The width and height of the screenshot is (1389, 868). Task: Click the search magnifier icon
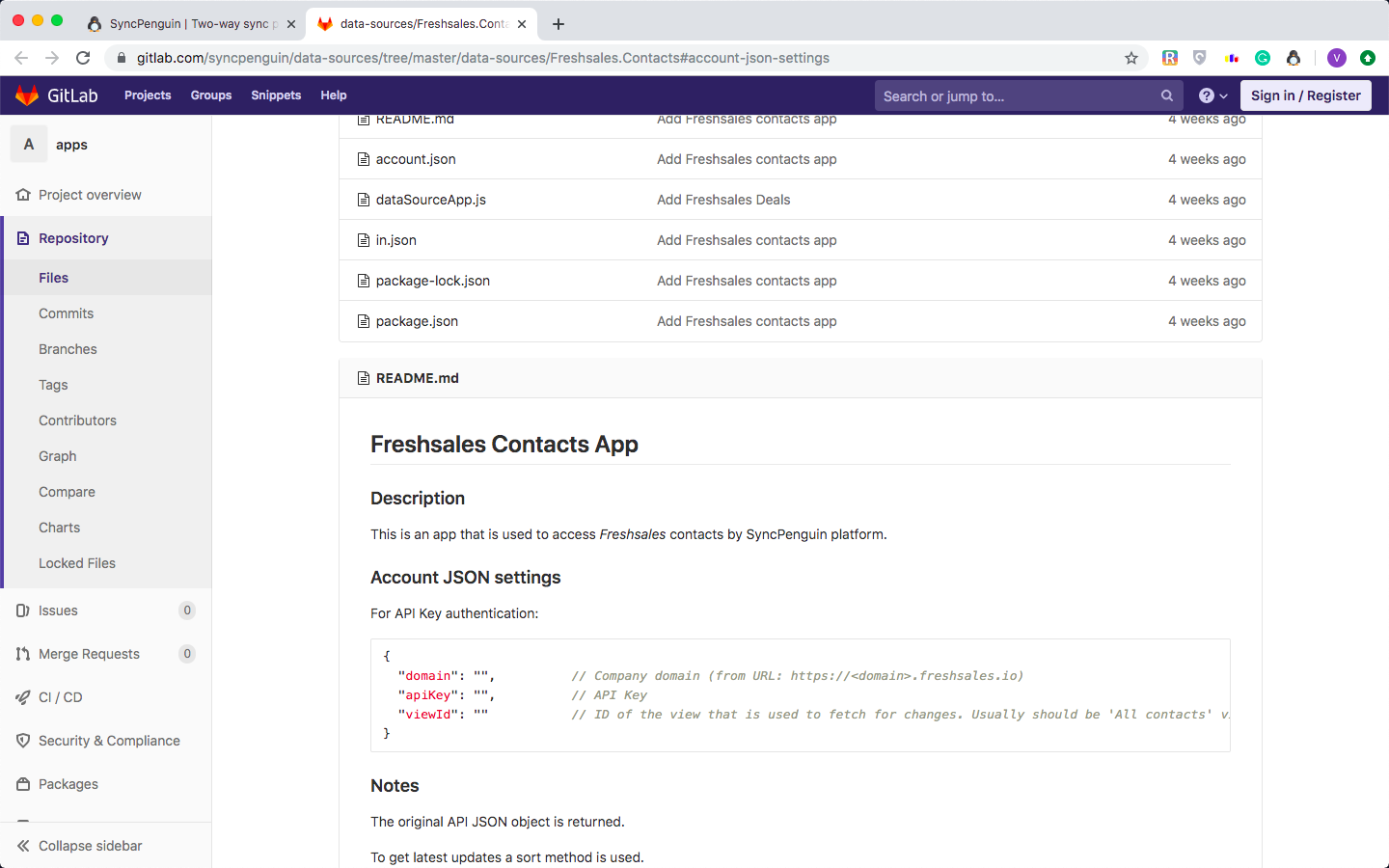tap(1167, 95)
